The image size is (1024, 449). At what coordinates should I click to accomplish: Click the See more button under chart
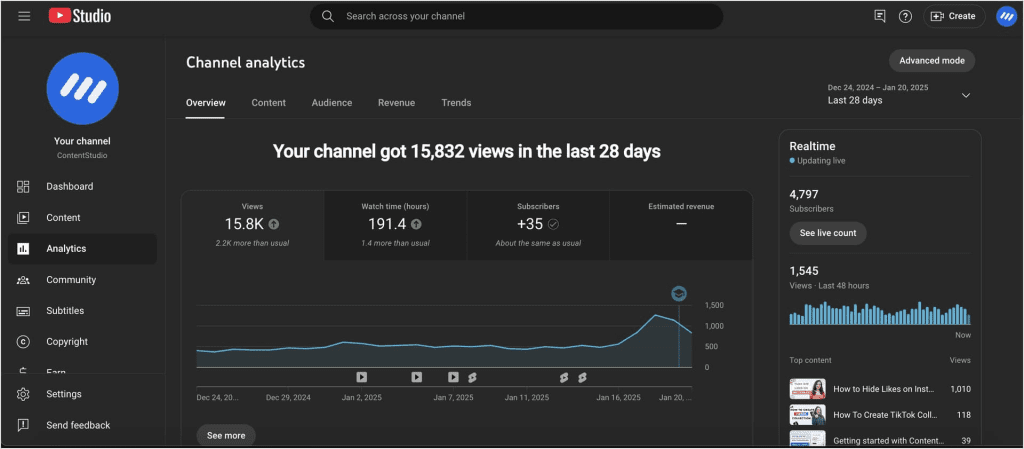point(225,436)
